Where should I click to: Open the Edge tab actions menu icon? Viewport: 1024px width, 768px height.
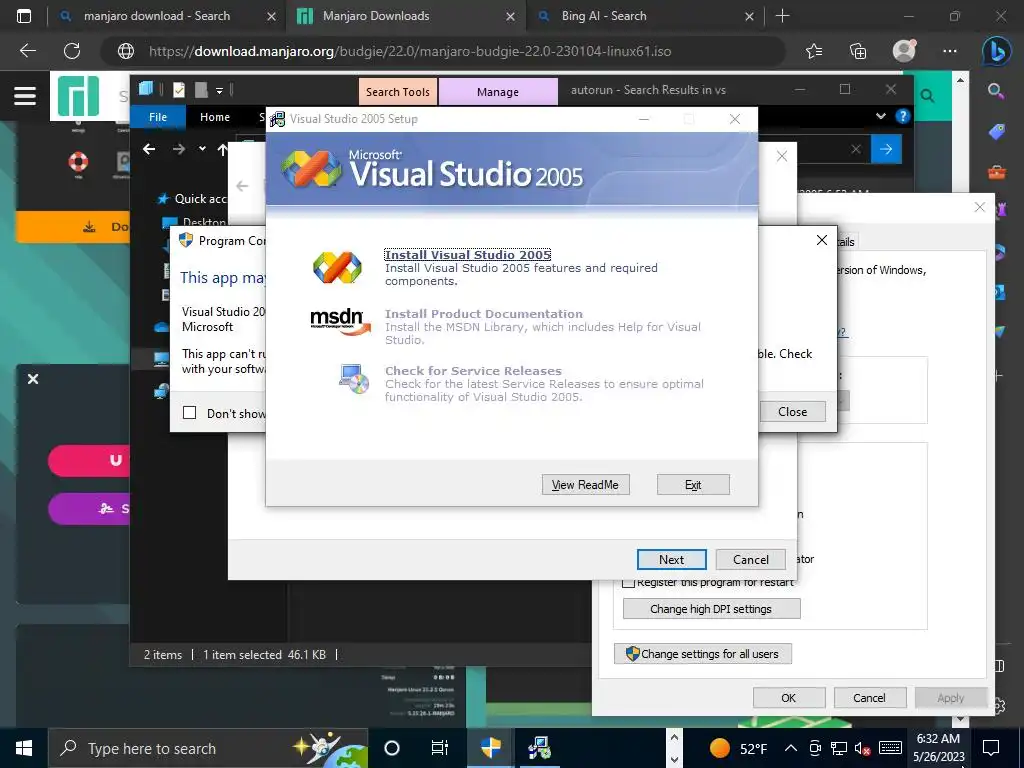24,16
